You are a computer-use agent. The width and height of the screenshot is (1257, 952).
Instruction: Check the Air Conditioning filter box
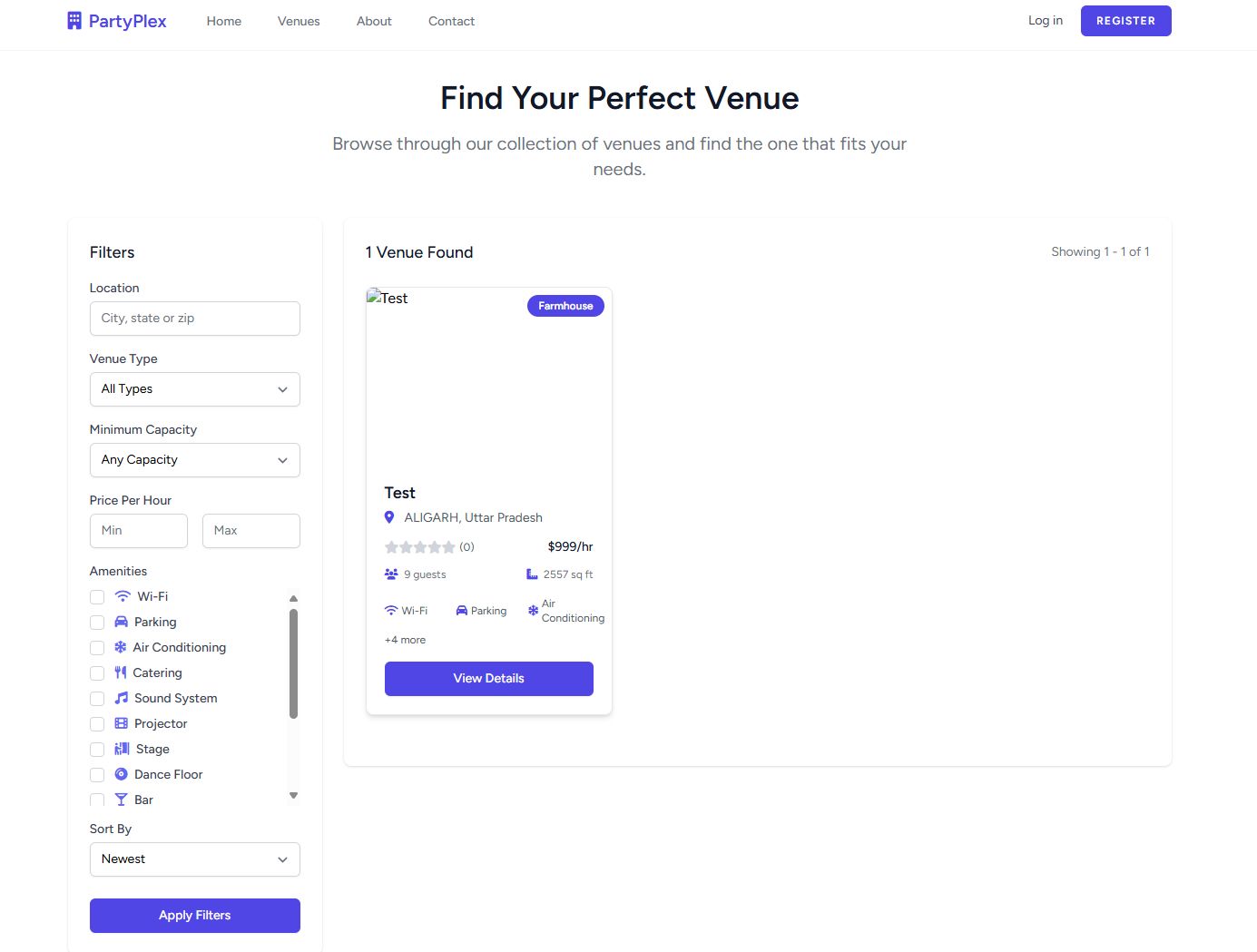(x=97, y=648)
